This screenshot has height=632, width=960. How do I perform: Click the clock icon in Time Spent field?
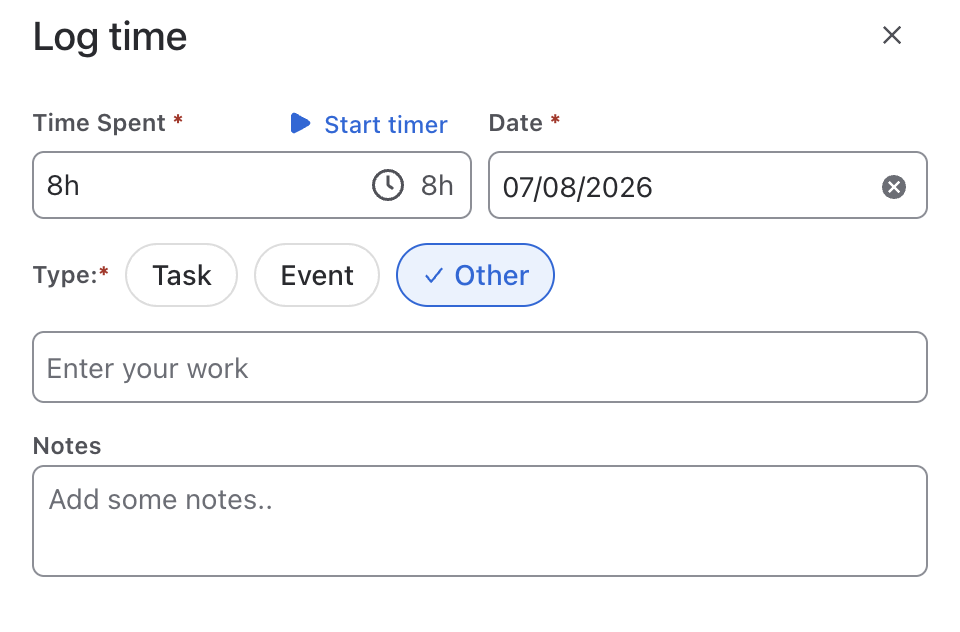coord(388,185)
